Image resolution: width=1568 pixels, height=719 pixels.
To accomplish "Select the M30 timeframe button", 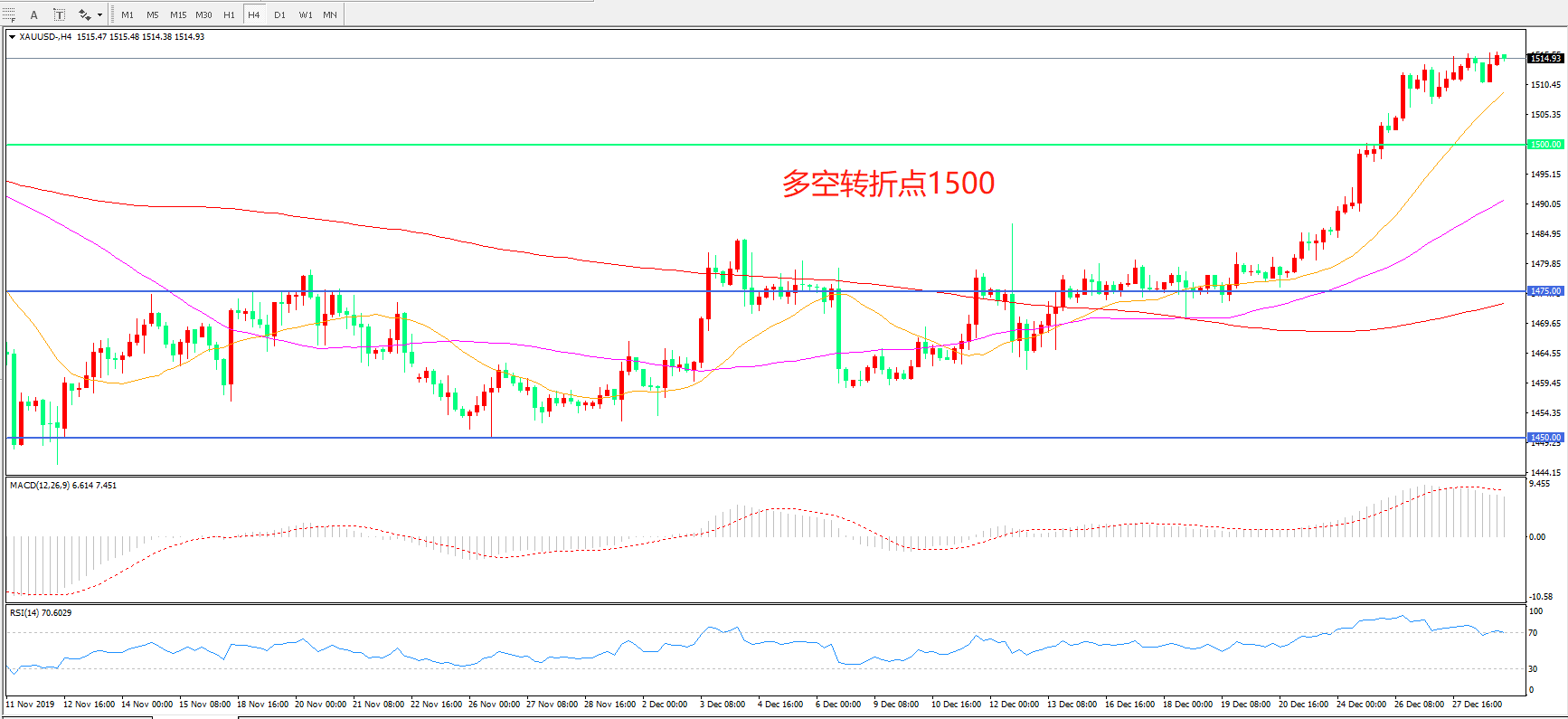I will coord(203,14).
